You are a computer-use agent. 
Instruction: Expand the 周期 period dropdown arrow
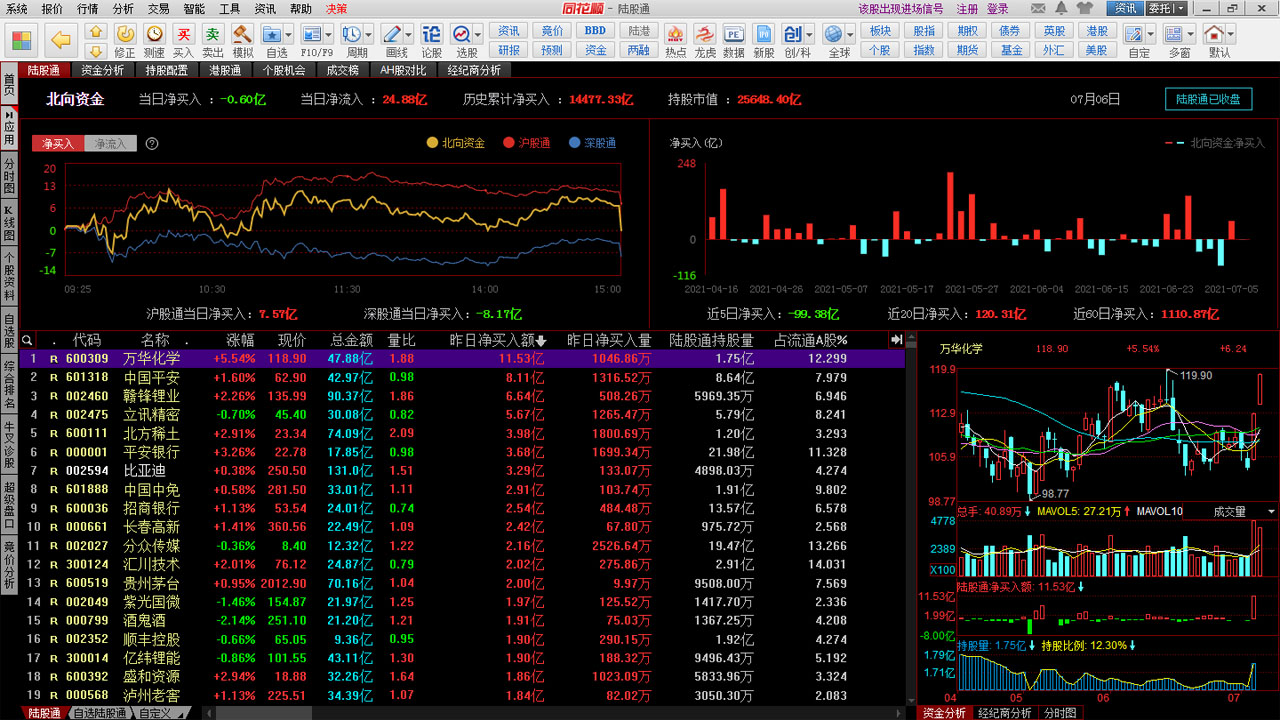[x=369, y=34]
